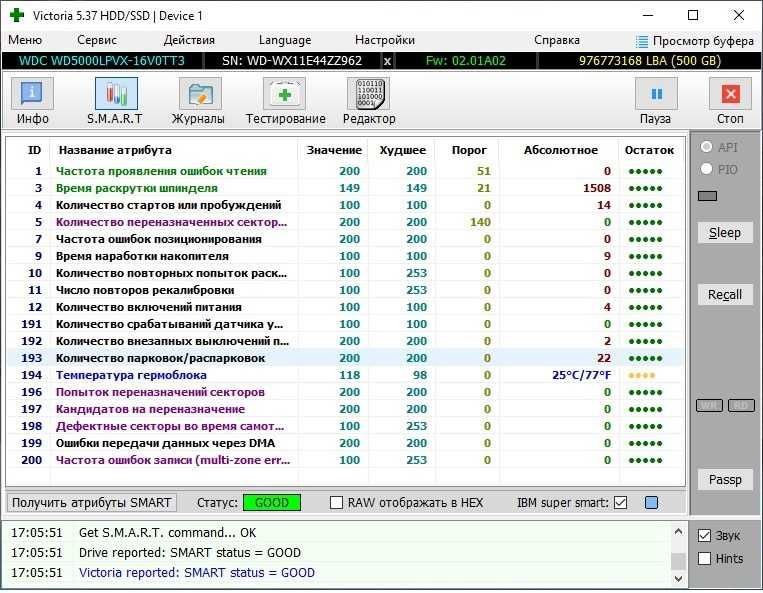The image size is (763, 593).
Task: Select the S.M.A.R.T toolbar icon
Action: 116,94
